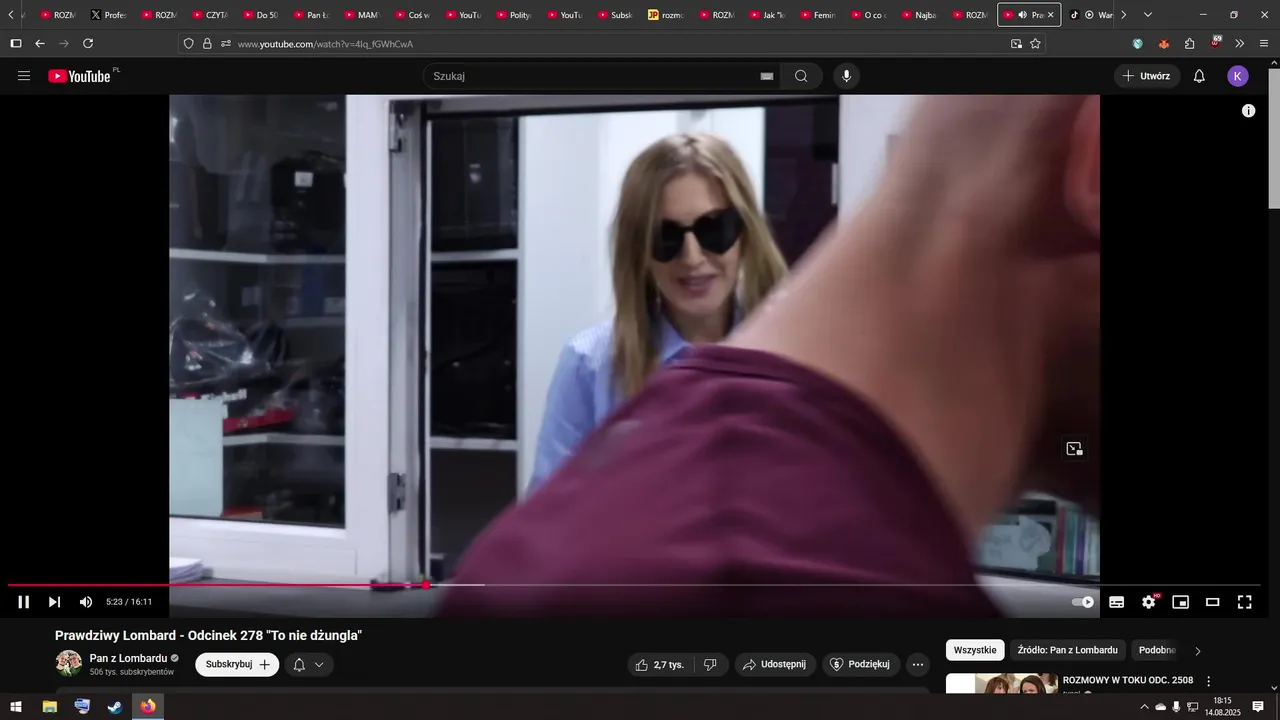
Task: Expand the notification bell dropdown for the channel
Action: [308, 664]
